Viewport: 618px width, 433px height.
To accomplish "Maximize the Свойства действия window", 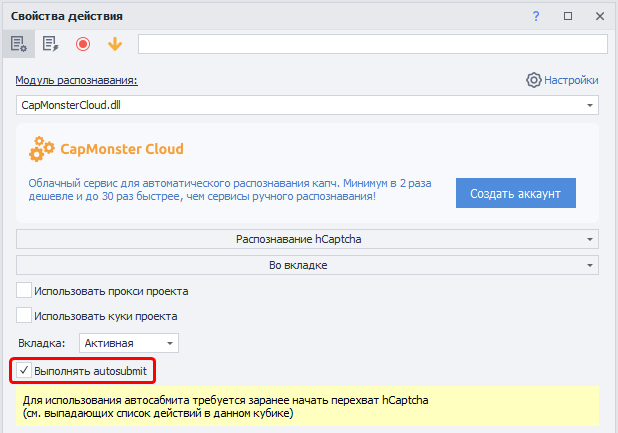I will click(x=568, y=16).
